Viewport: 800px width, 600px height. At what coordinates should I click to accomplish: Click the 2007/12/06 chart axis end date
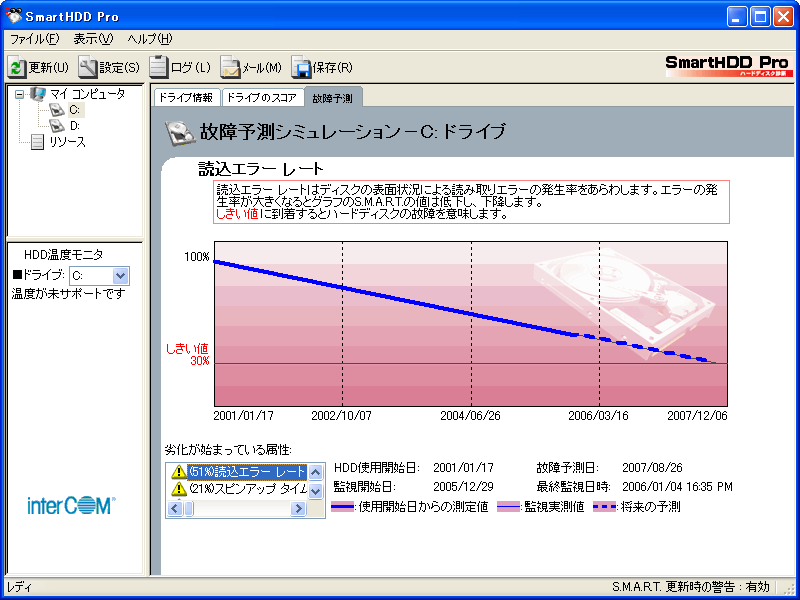[x=697, y=416]
